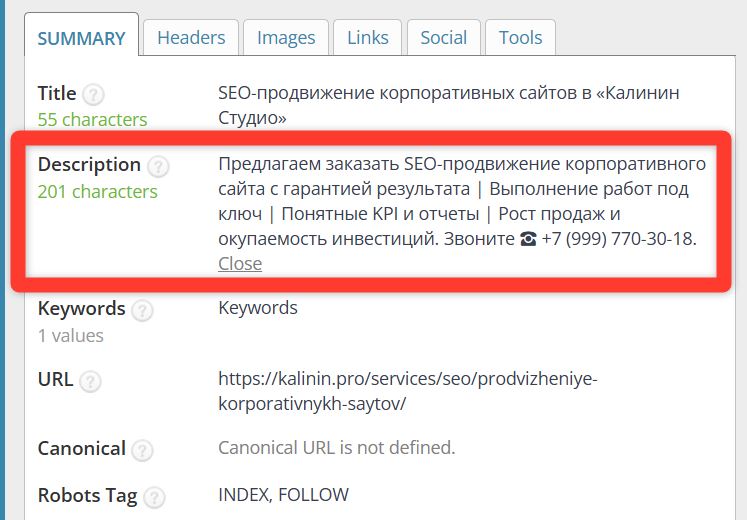Open the Links tab
Image resolution: width=747 pixels, height=520 pixels.
pos(367,38)
